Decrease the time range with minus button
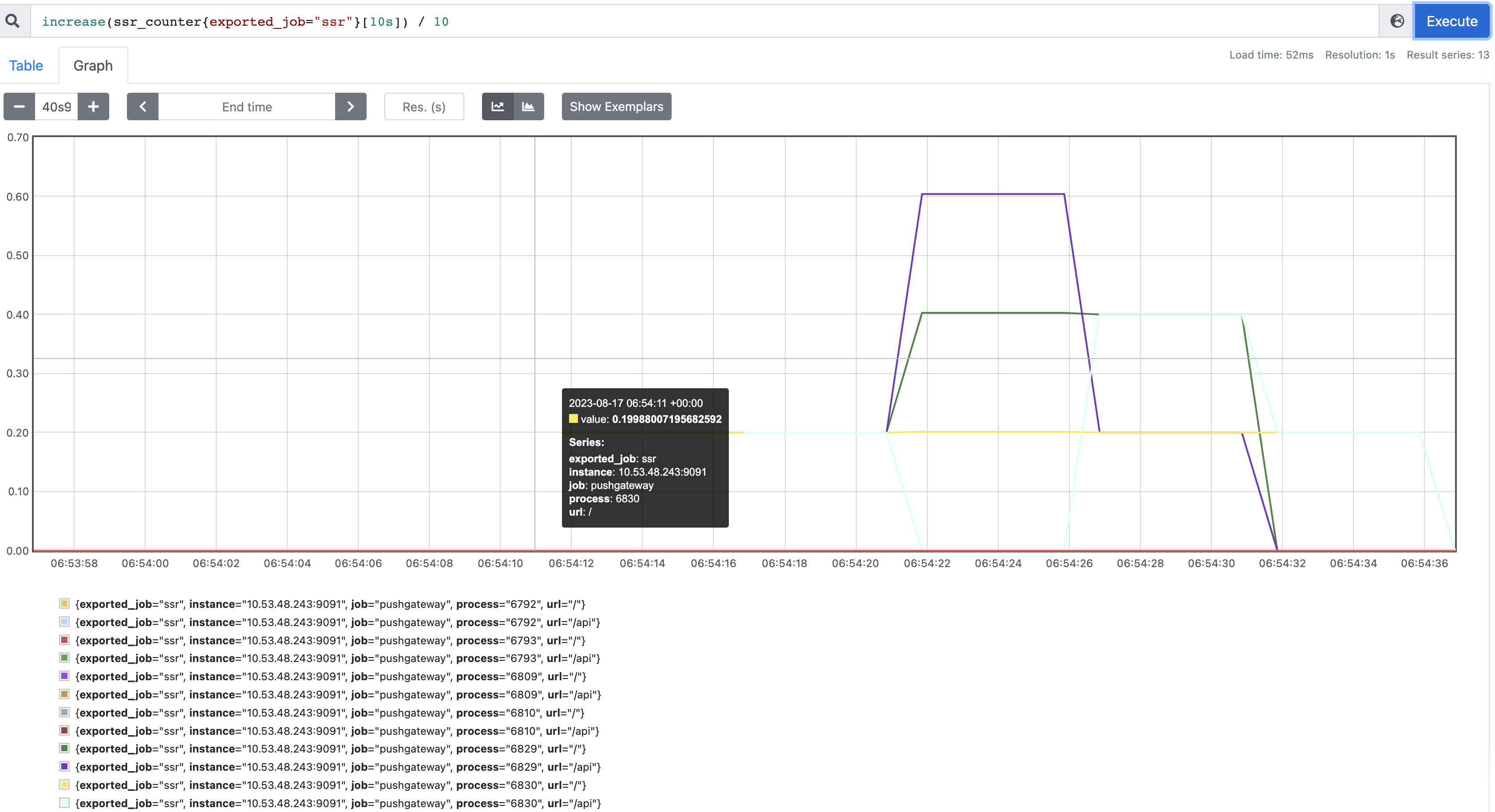Viewport: 1495px width, 812px height. click(x=19, y=107)
